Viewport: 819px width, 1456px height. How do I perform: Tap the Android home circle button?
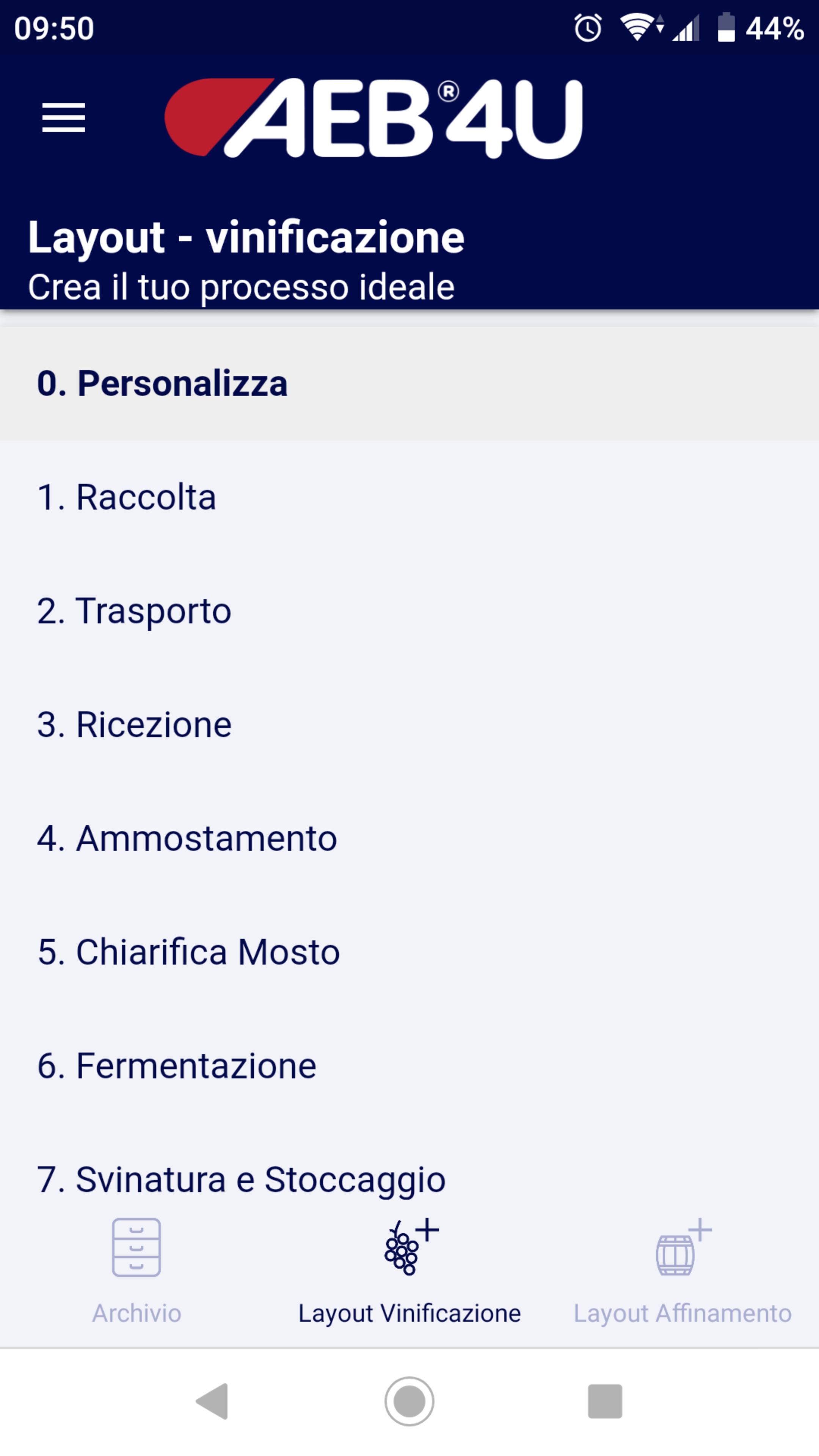click(x=409, y=1401)
